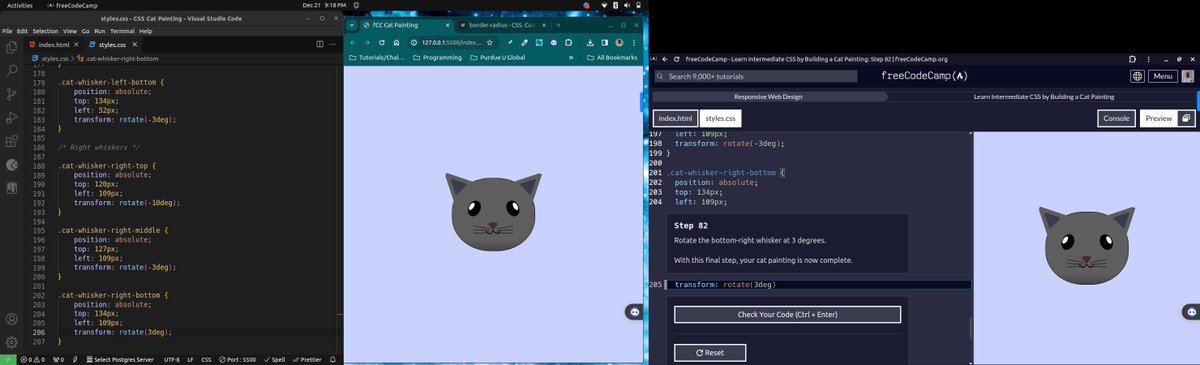Open the LF end-of-line selector
Screen dimensions: 1200x365
[190, 359]
